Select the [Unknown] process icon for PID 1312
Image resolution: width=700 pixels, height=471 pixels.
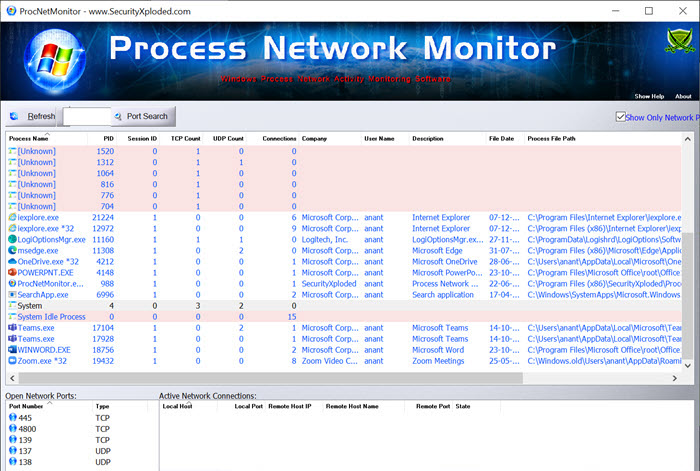[12, 162]
